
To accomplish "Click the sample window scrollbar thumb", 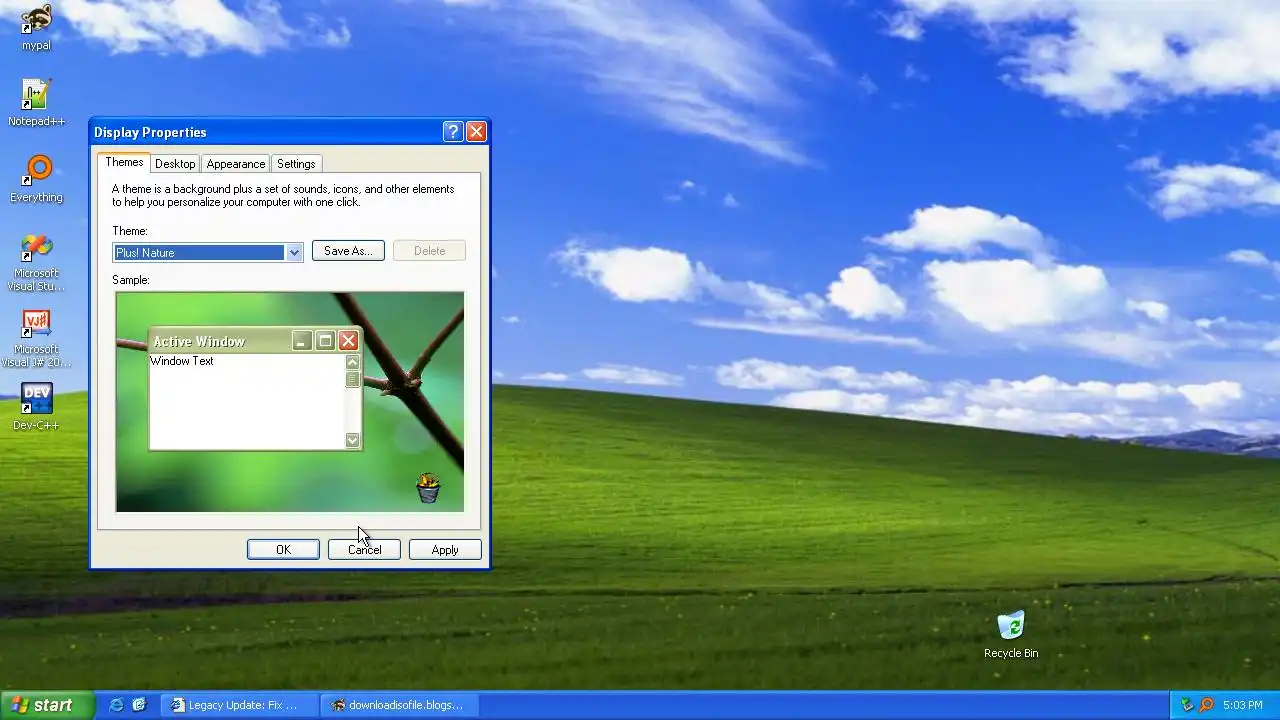I will [x=352, y=379].
